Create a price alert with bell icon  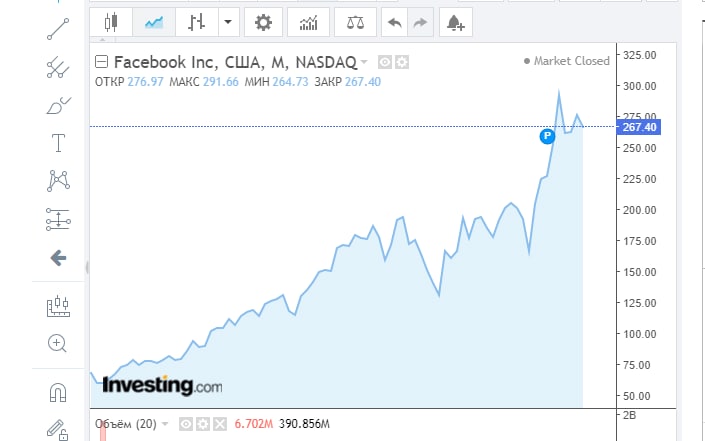[x=455, y=21]
